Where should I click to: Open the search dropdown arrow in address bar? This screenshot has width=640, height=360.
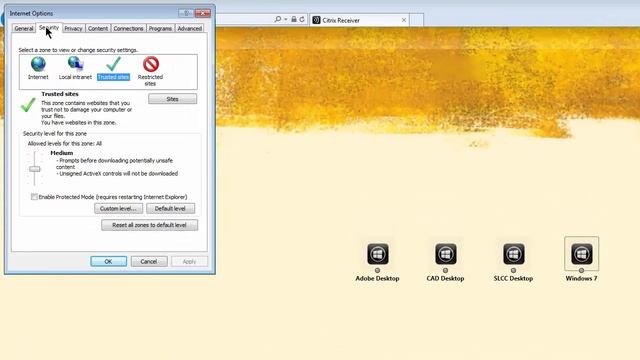285,19
